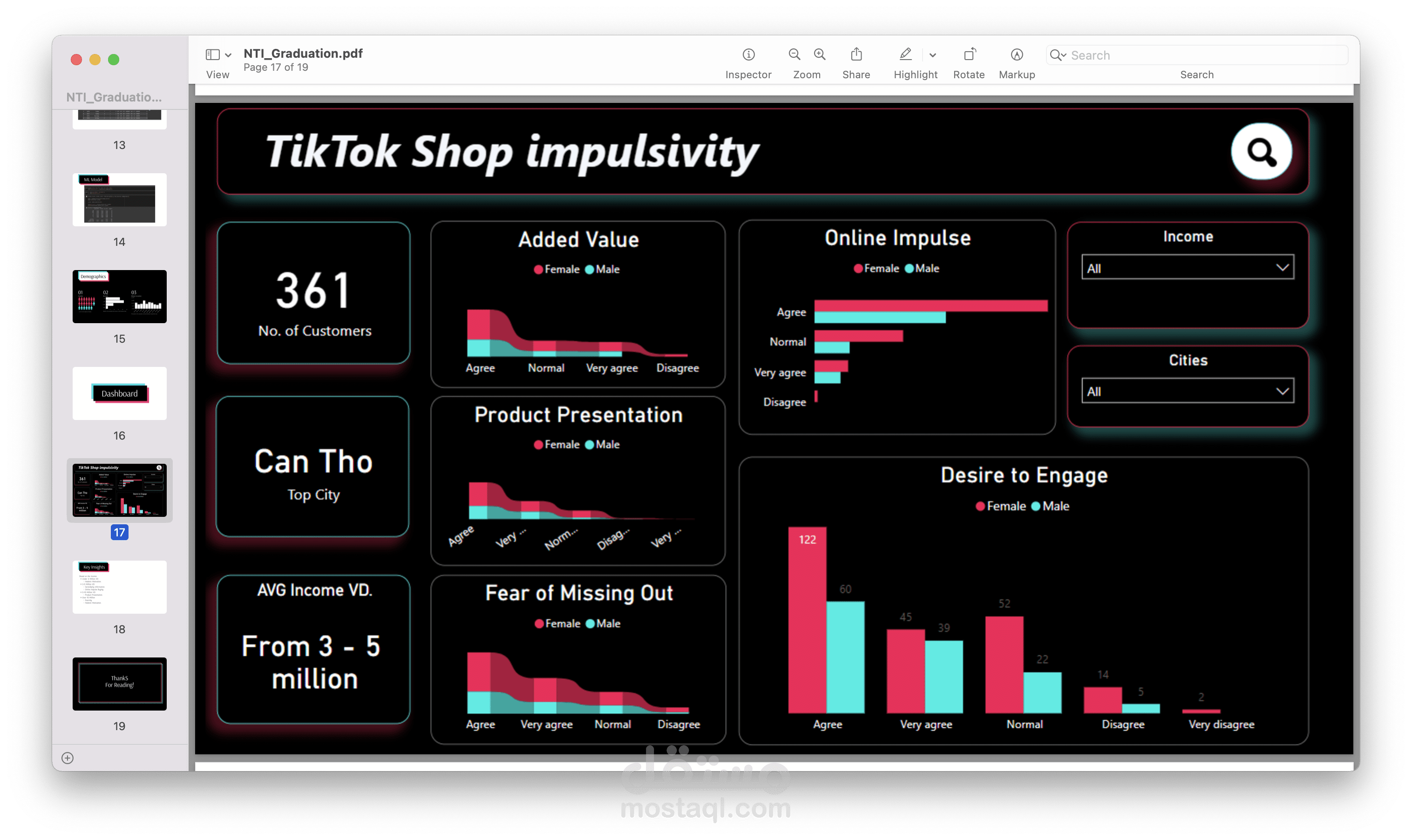1412x840 pixels.
Task: Select page 14 ML Model thumbnail
Action: pyautogui.click(x=119, y=200)
